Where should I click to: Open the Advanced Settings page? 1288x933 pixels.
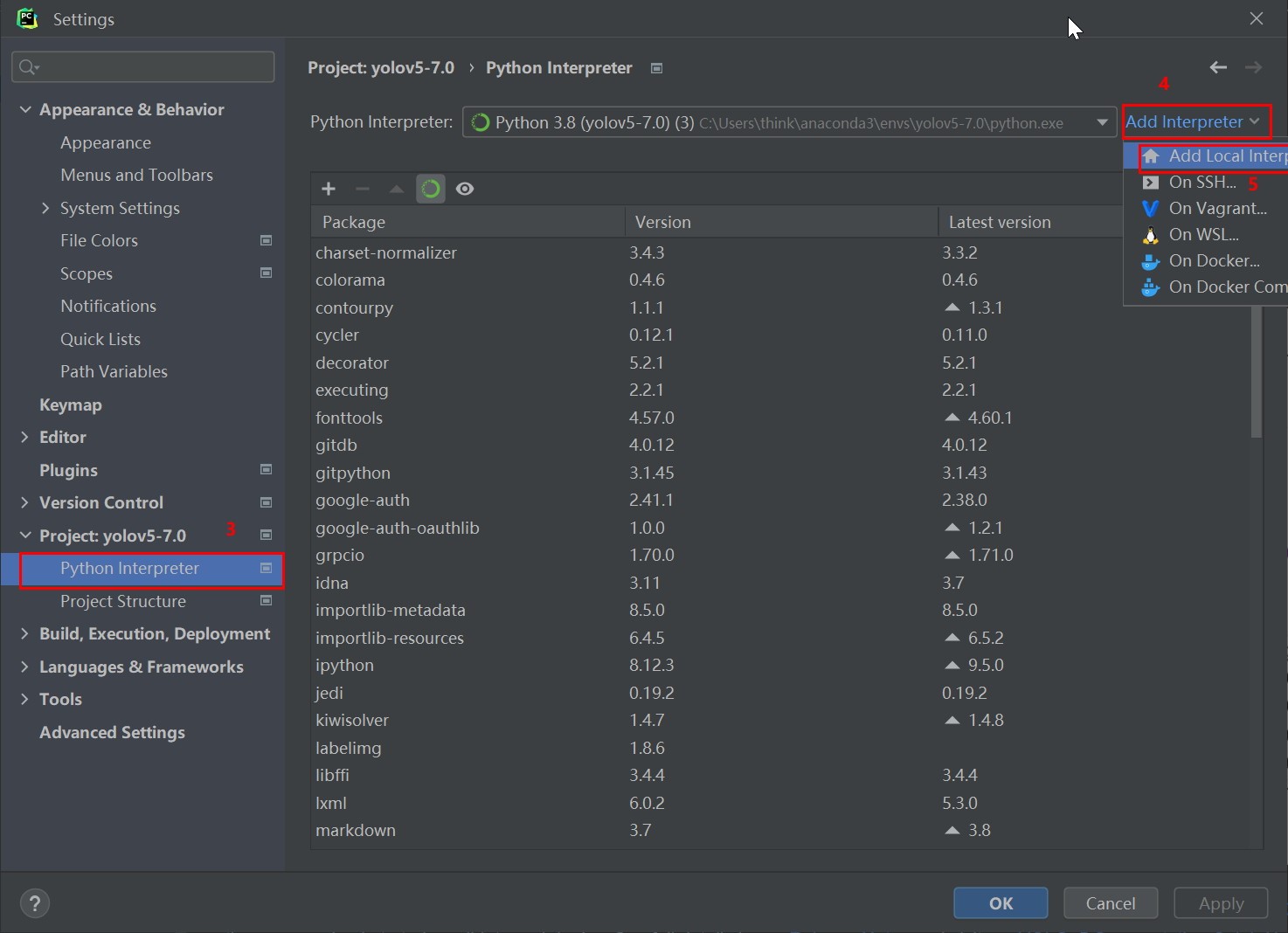tap(112, 732)
